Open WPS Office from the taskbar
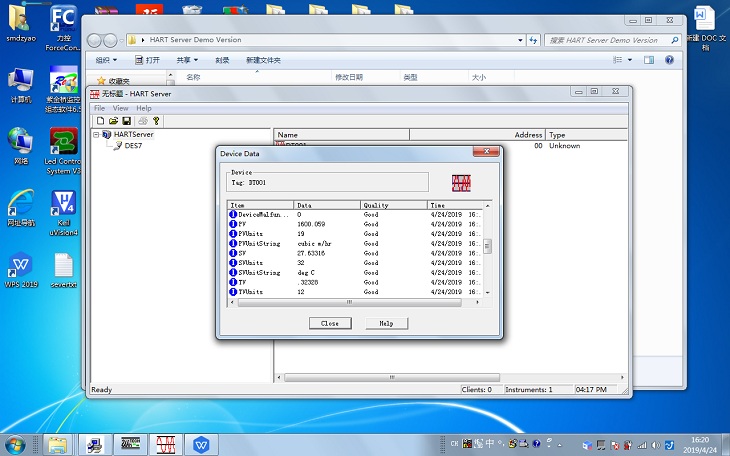Viewport: 730px width, 456px height. point(202,443)
